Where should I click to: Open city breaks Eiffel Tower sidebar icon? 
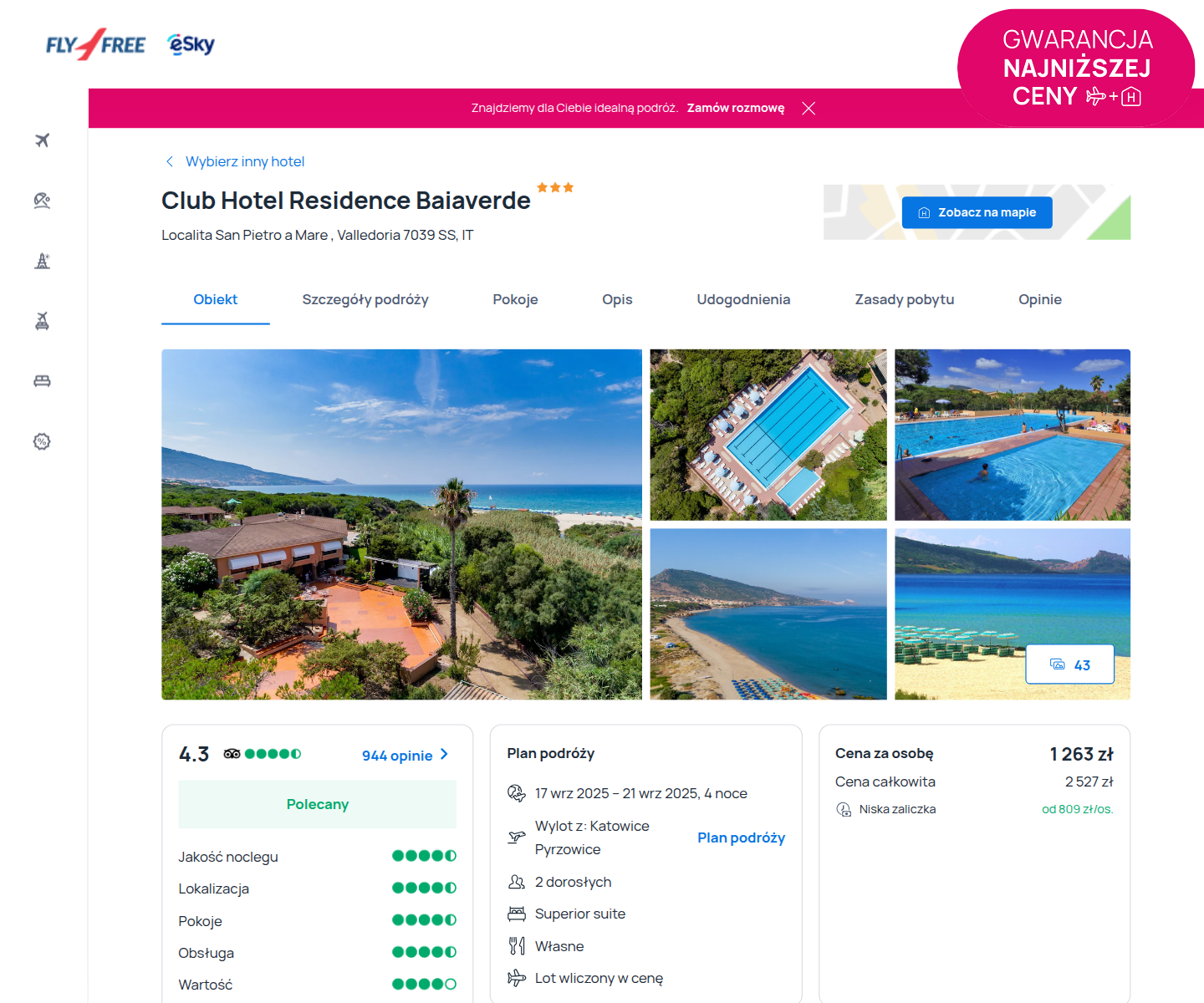coord(43,261)
